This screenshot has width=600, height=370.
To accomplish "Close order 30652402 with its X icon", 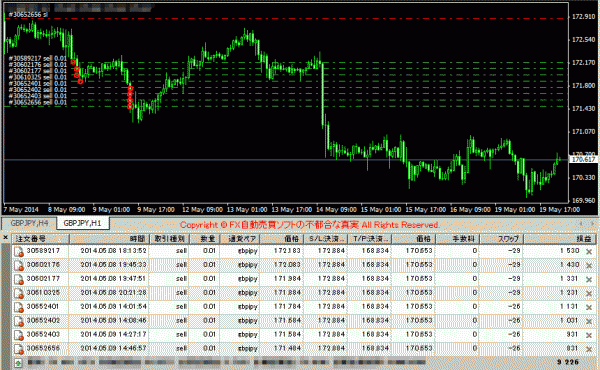I will point(589,321).
